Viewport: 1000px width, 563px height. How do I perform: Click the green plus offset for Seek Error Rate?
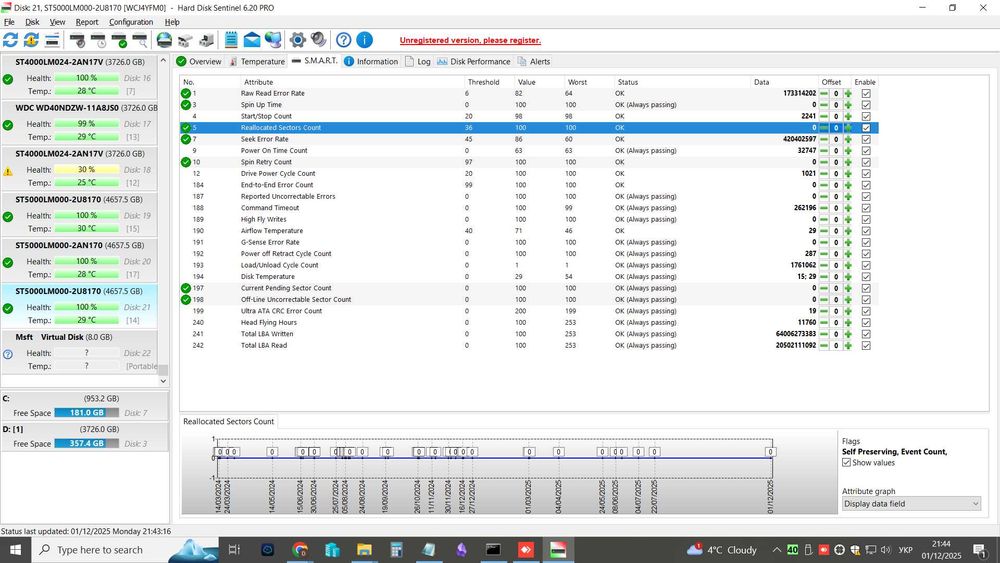[x=848, y=139]
